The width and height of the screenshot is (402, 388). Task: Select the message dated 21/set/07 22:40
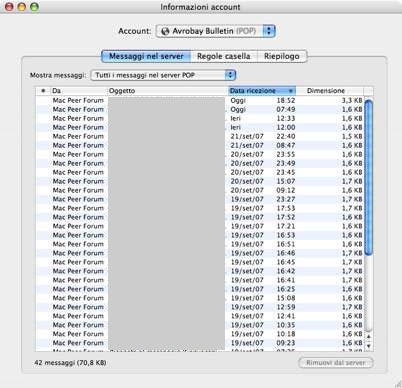(x=200, y=136)
